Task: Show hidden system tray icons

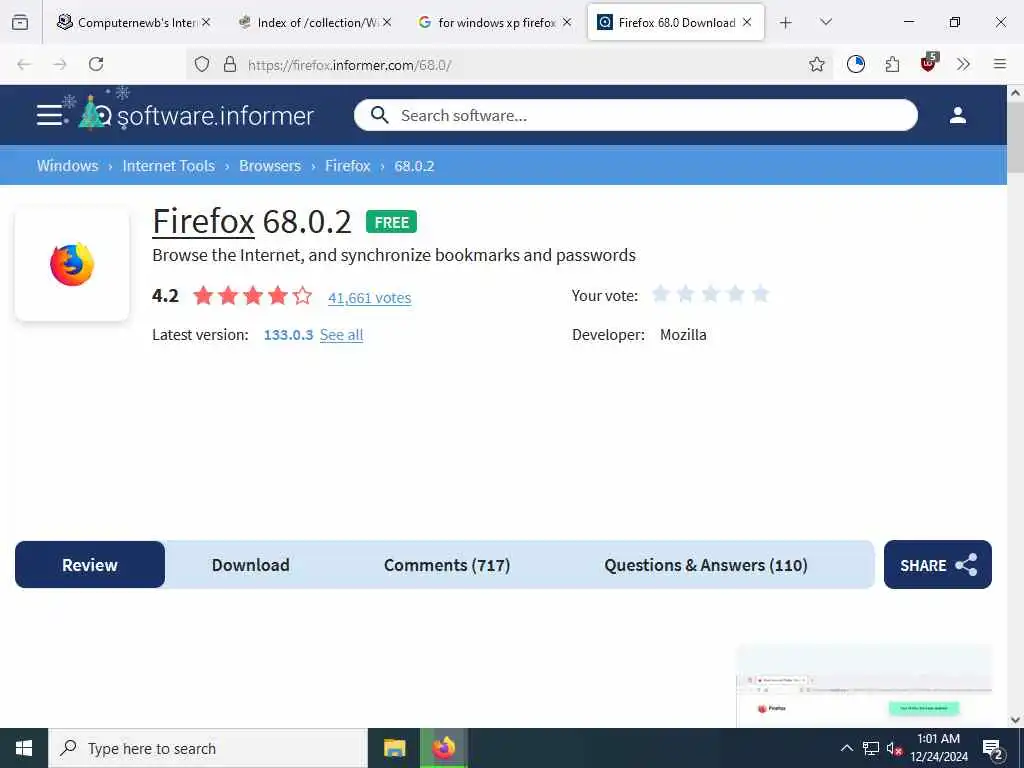Action: (846, 748)
